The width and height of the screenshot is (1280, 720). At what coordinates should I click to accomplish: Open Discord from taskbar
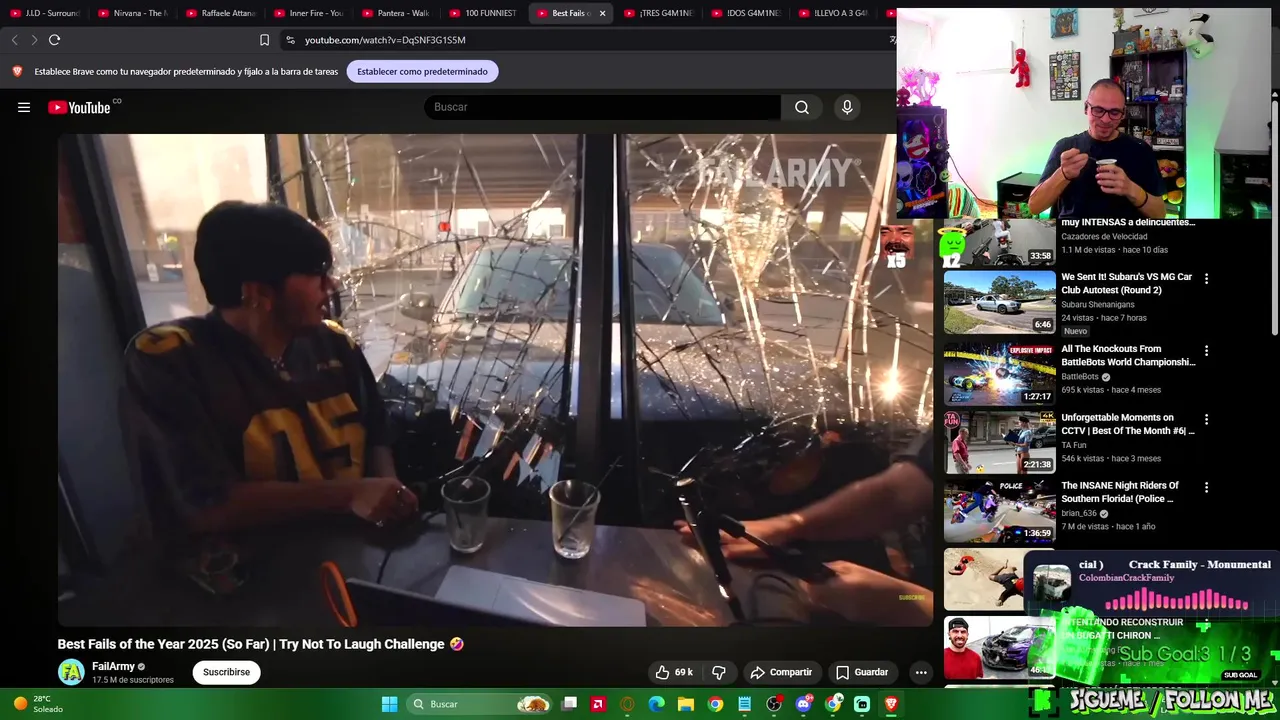(x=803, y=704)
